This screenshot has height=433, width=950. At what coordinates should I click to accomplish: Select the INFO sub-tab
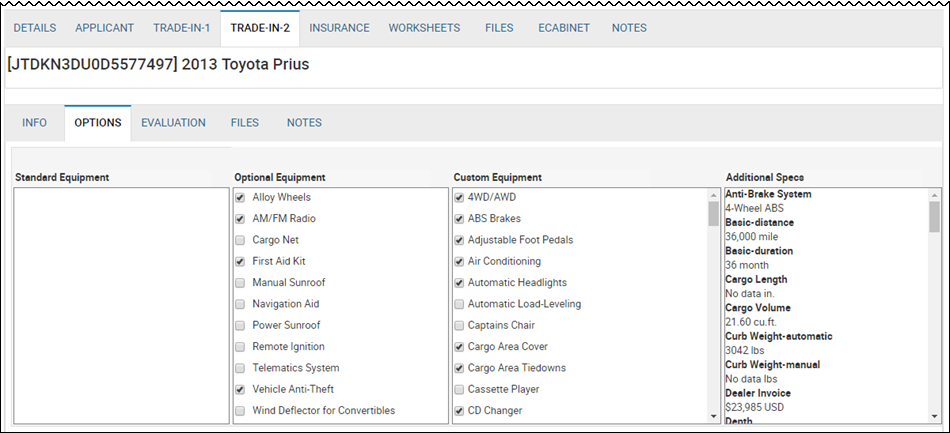35,123
